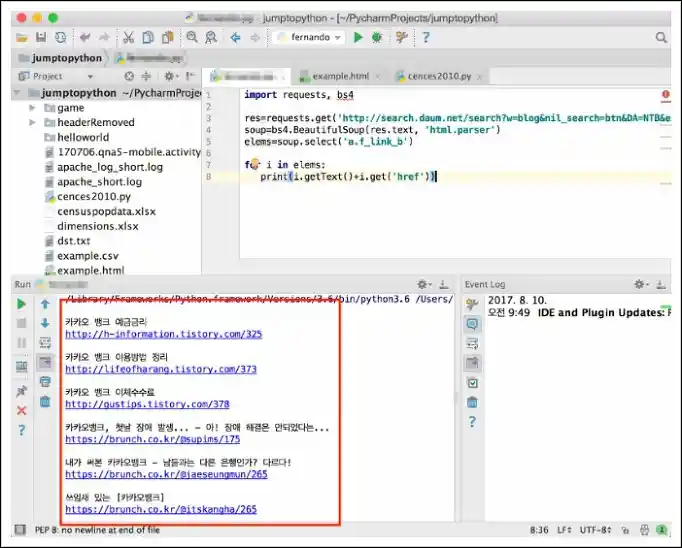Paste from clipboard with the toolbar icon
682x548 pixels.
(167, 37)
